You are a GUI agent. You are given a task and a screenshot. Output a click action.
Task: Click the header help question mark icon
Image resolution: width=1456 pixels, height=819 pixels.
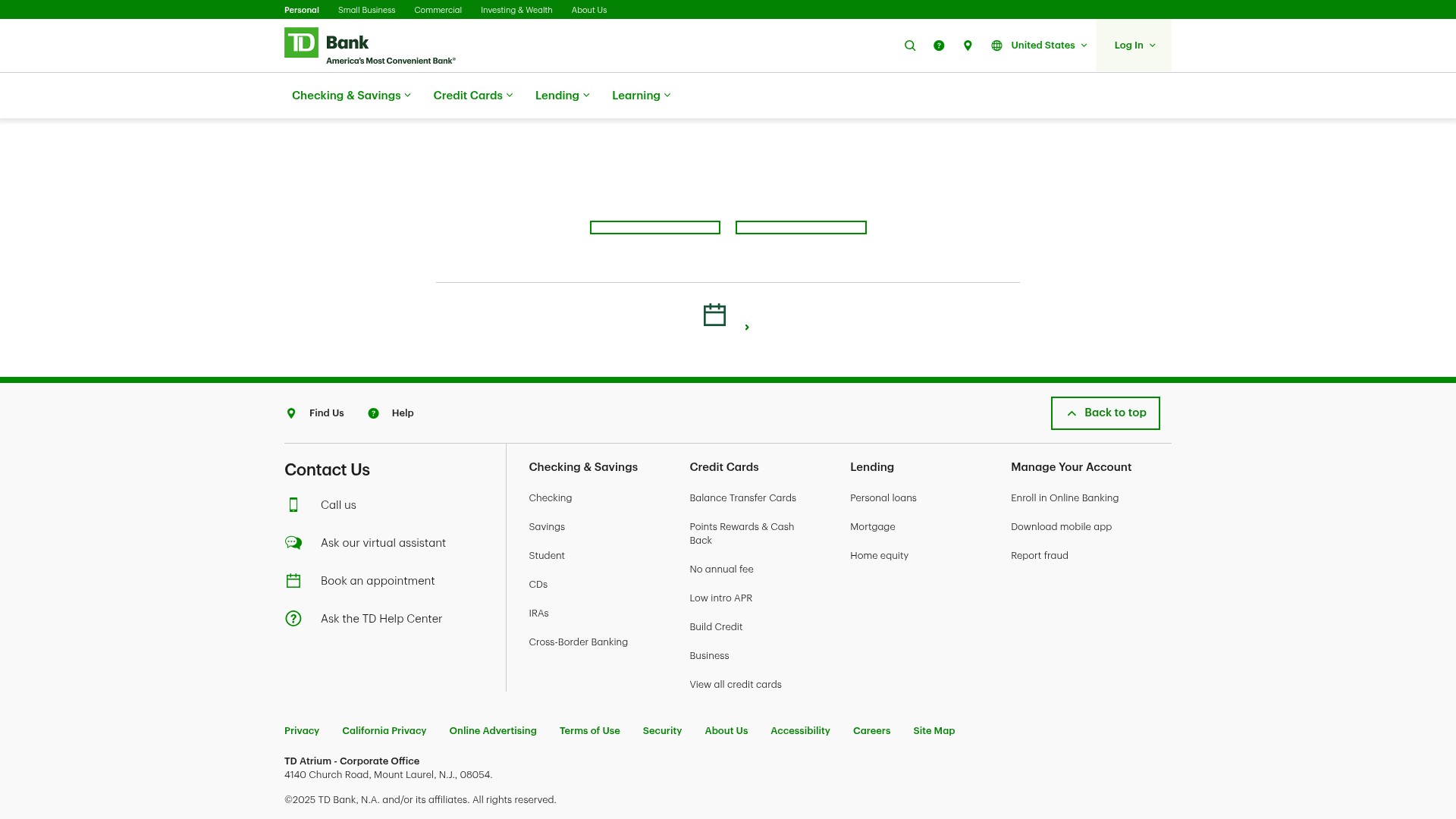[939, 45]
